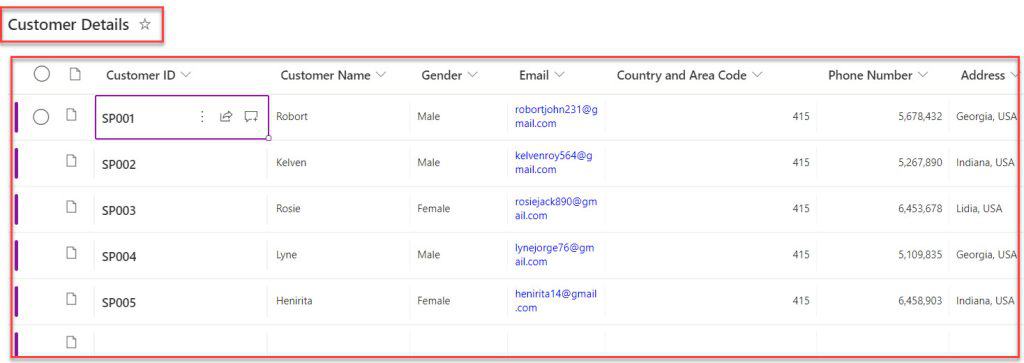Screen dimensions: 1024x363
Task: Click the customer name Henirita
Action: point(294,301)
